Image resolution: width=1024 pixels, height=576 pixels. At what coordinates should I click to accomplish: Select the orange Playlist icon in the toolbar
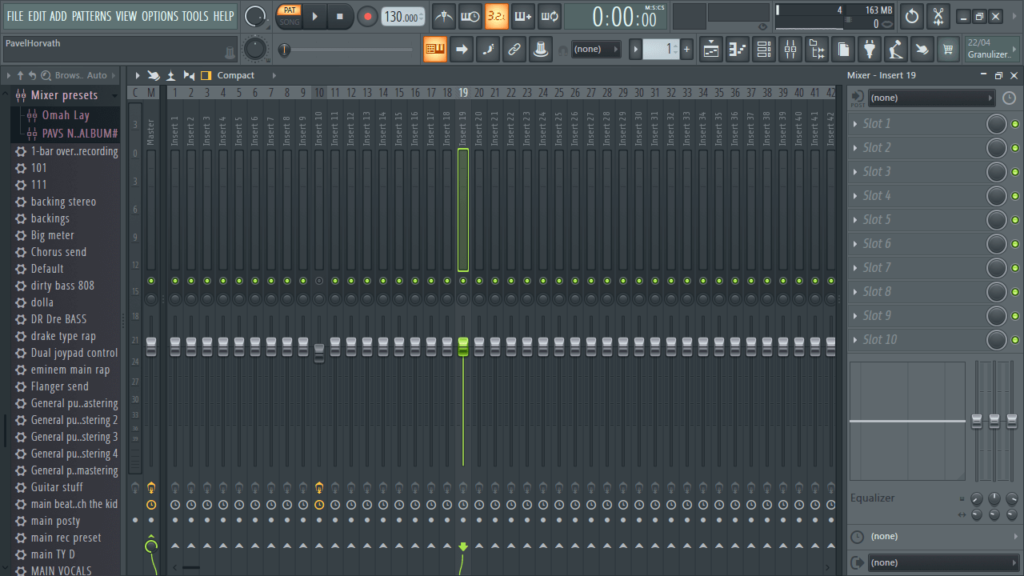pyautogui.click(x=434, y=47)
